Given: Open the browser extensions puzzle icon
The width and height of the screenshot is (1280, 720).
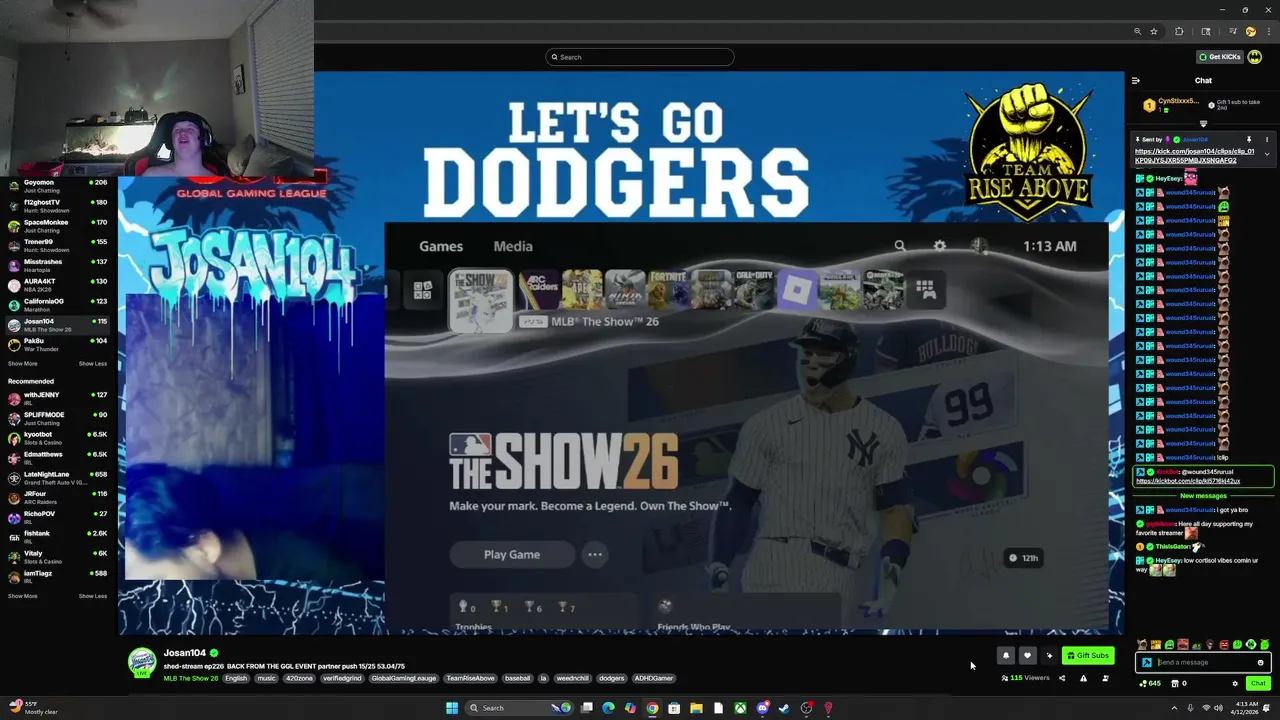Looking at the screenshot, I should click(1179, 32).
